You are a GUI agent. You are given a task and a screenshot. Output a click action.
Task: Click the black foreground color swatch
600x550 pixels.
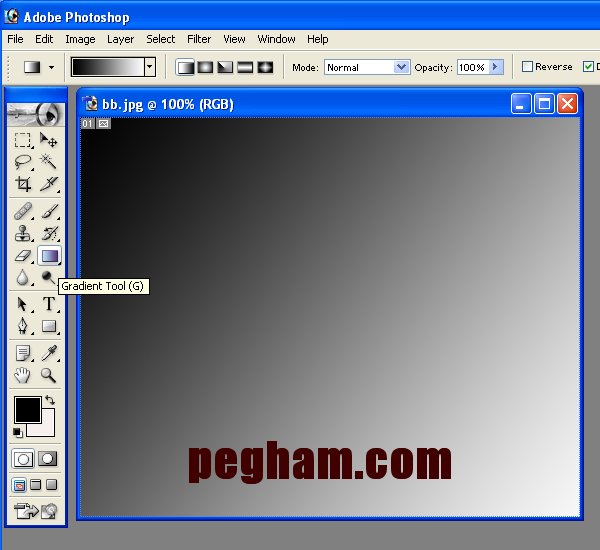coord(27,409)
